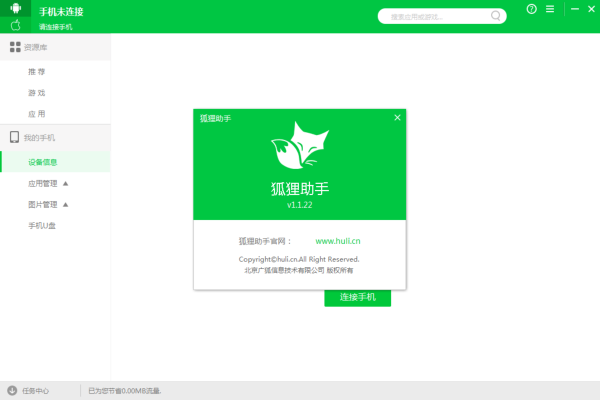Switch to the Apple device tab icon
Image resolution: width=600 pixels, height=400 pixels.
[x=15, y=25]
